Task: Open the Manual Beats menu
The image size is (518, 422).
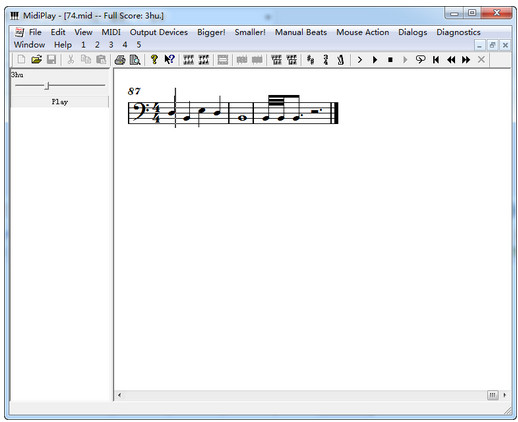Action: pyautogui.click(x=301, y=32)
